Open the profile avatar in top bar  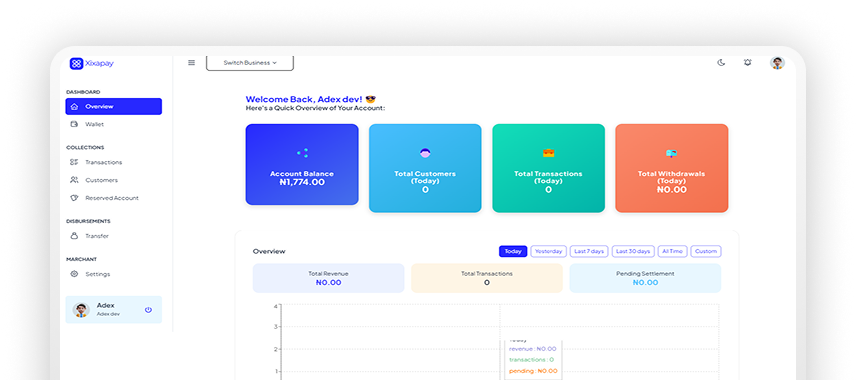click(x=777, y=63)
